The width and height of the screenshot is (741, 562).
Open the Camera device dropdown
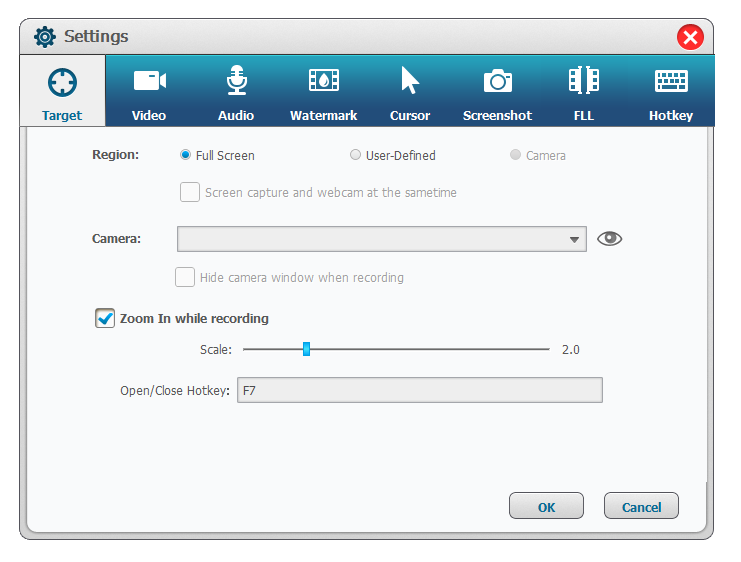(382, 239)
